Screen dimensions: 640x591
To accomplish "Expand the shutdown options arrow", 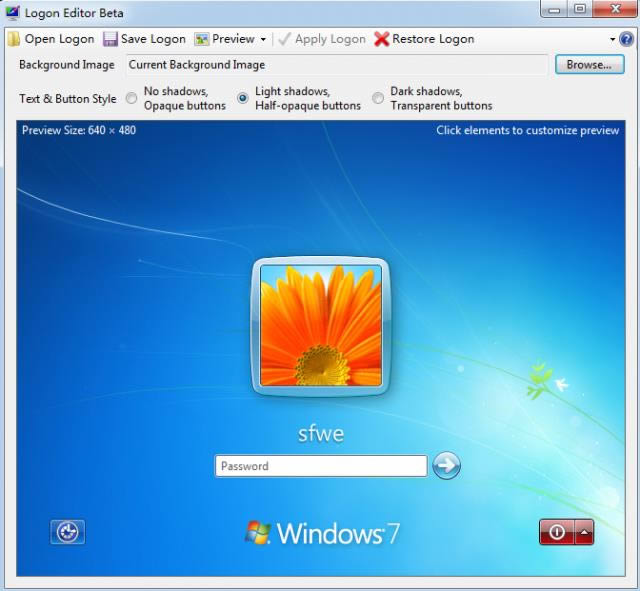I will tap(584, 533).
